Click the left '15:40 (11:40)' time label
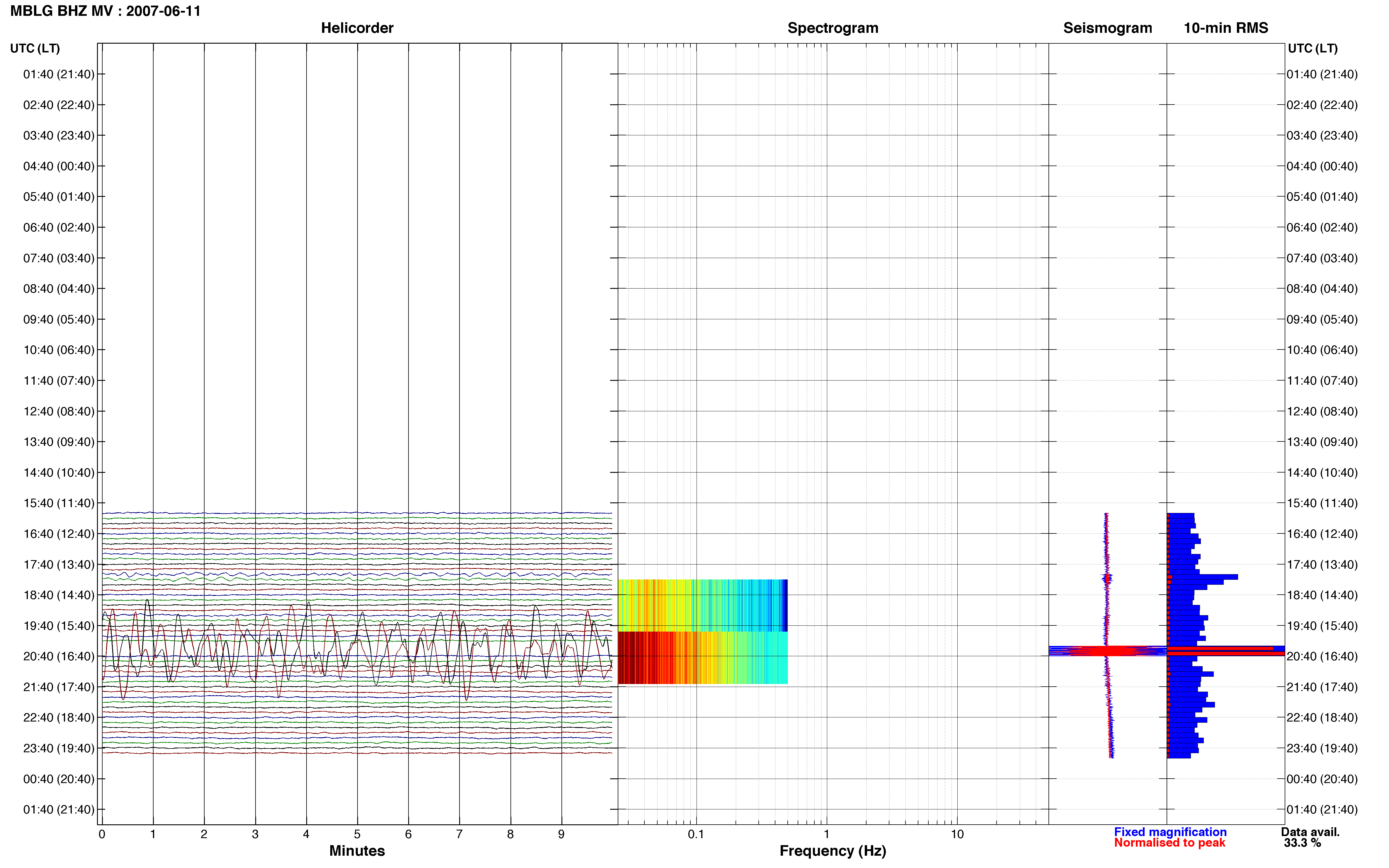Screen dimensions: 1389x868 pos(59,503)
